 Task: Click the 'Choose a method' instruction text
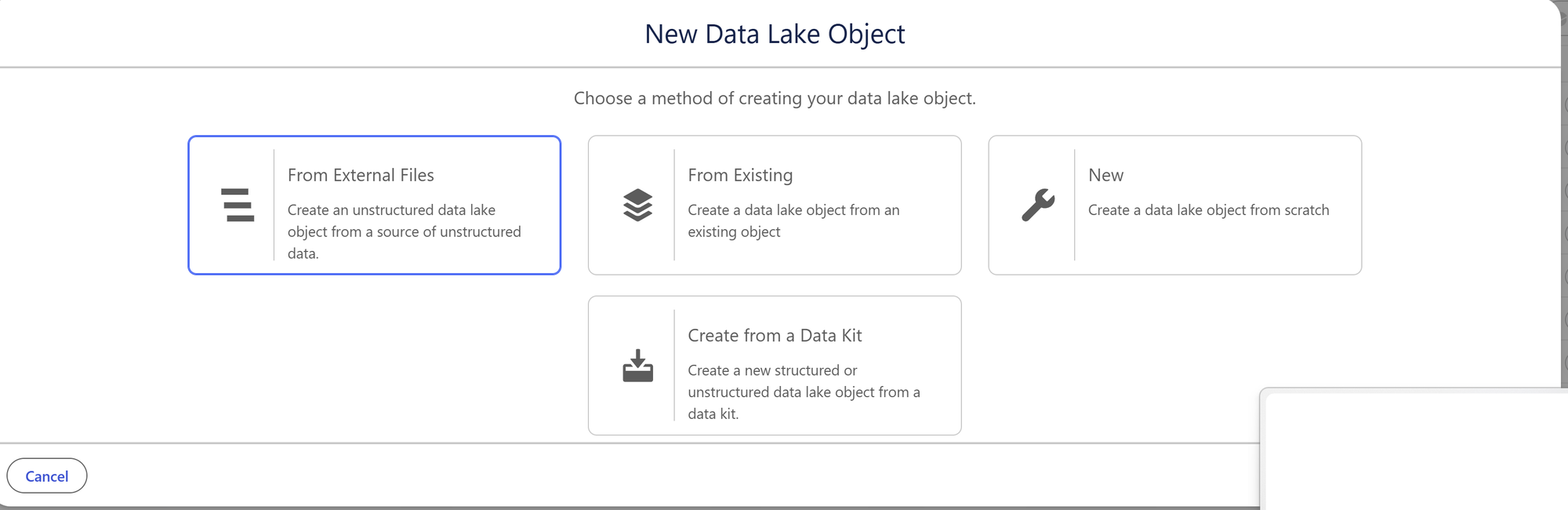pyautogui.click(x=775, y=98)
